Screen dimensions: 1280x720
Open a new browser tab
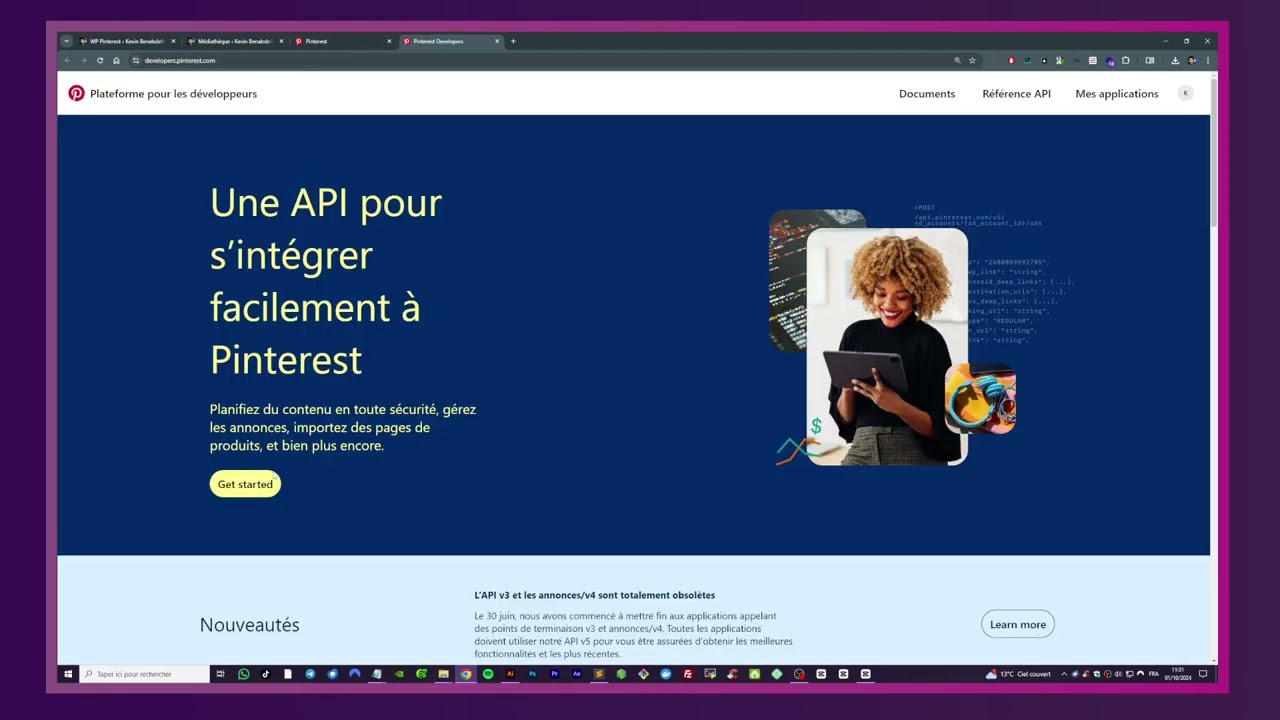click(513, 41)
